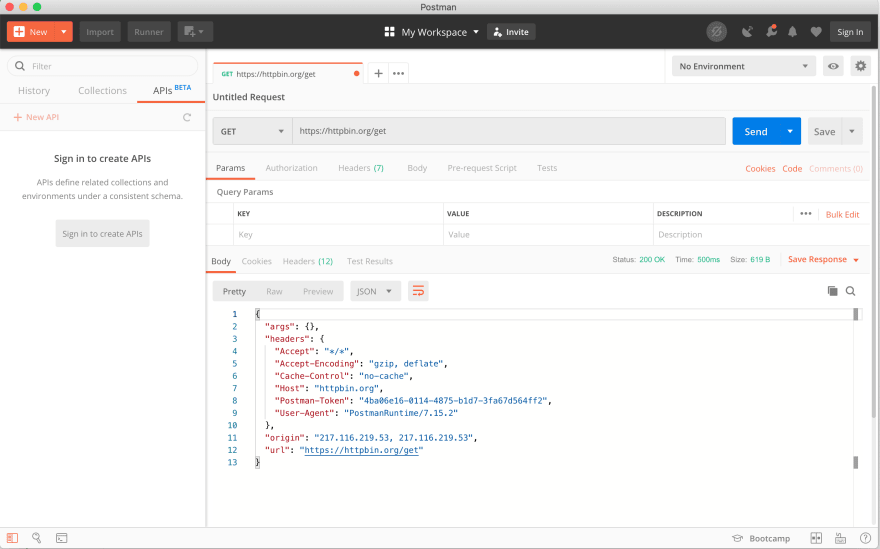Click the heart icon in header
The image size is (880, 549).
(816, 32)
